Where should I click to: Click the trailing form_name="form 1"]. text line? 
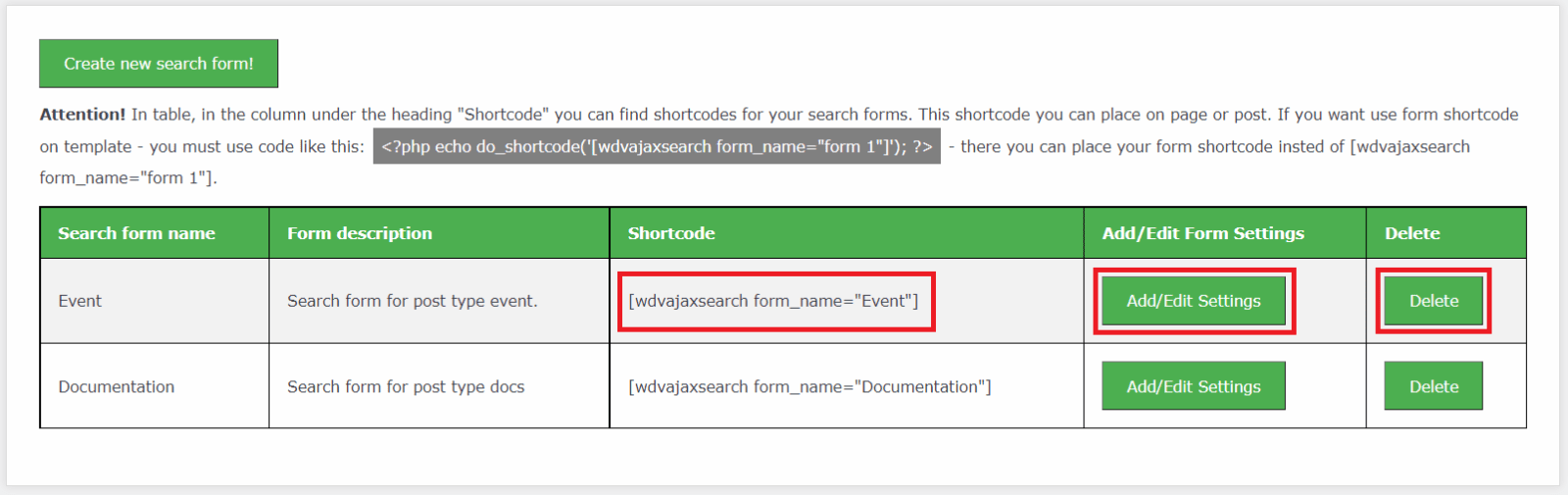tap(127, 177)
